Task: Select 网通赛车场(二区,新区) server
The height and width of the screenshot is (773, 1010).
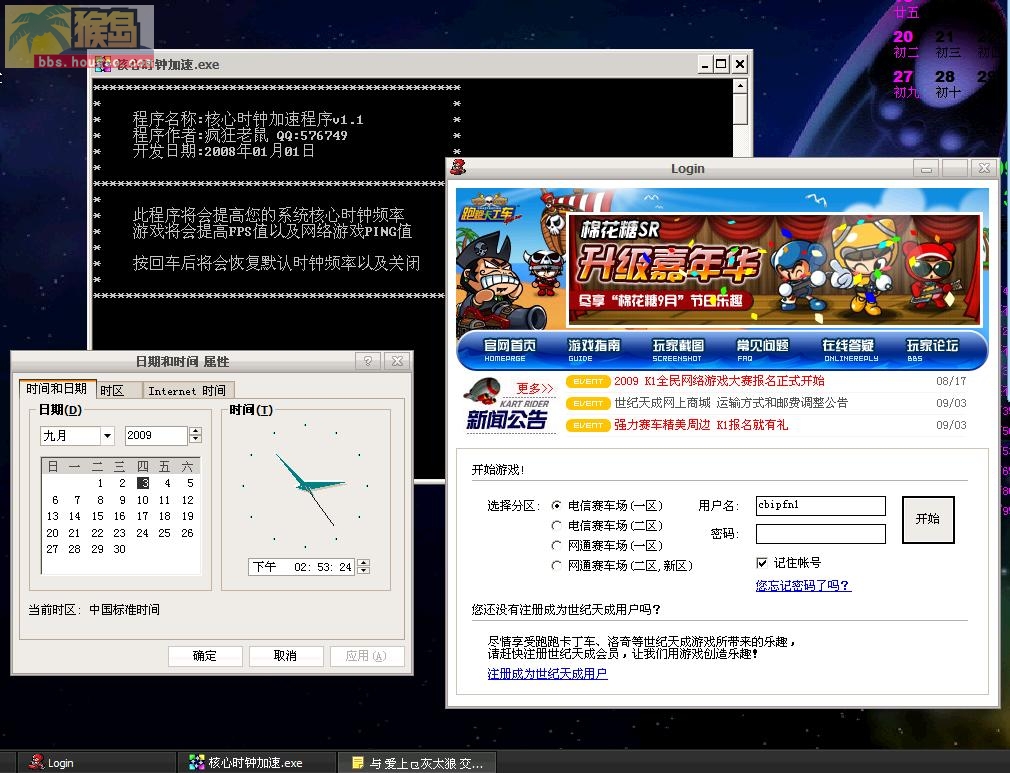Action: point(557,566)
